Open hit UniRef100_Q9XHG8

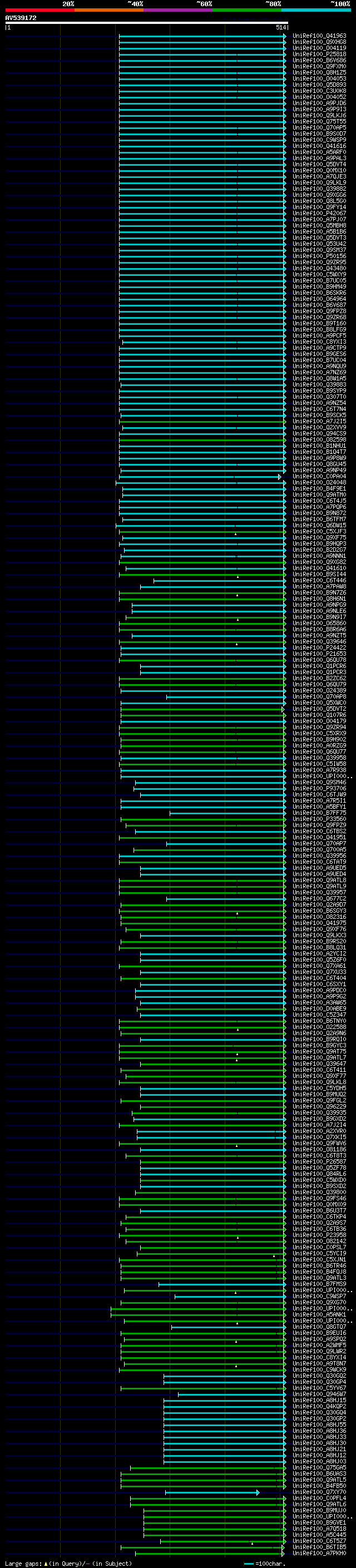pyautogui.click(x=319, y=42)
